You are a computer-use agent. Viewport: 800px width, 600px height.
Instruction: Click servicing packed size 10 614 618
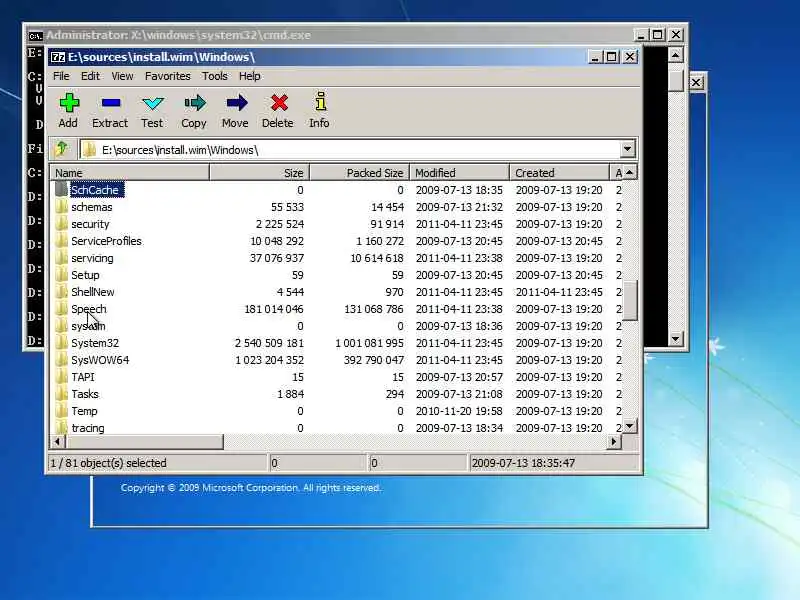[x=377, y=258]
